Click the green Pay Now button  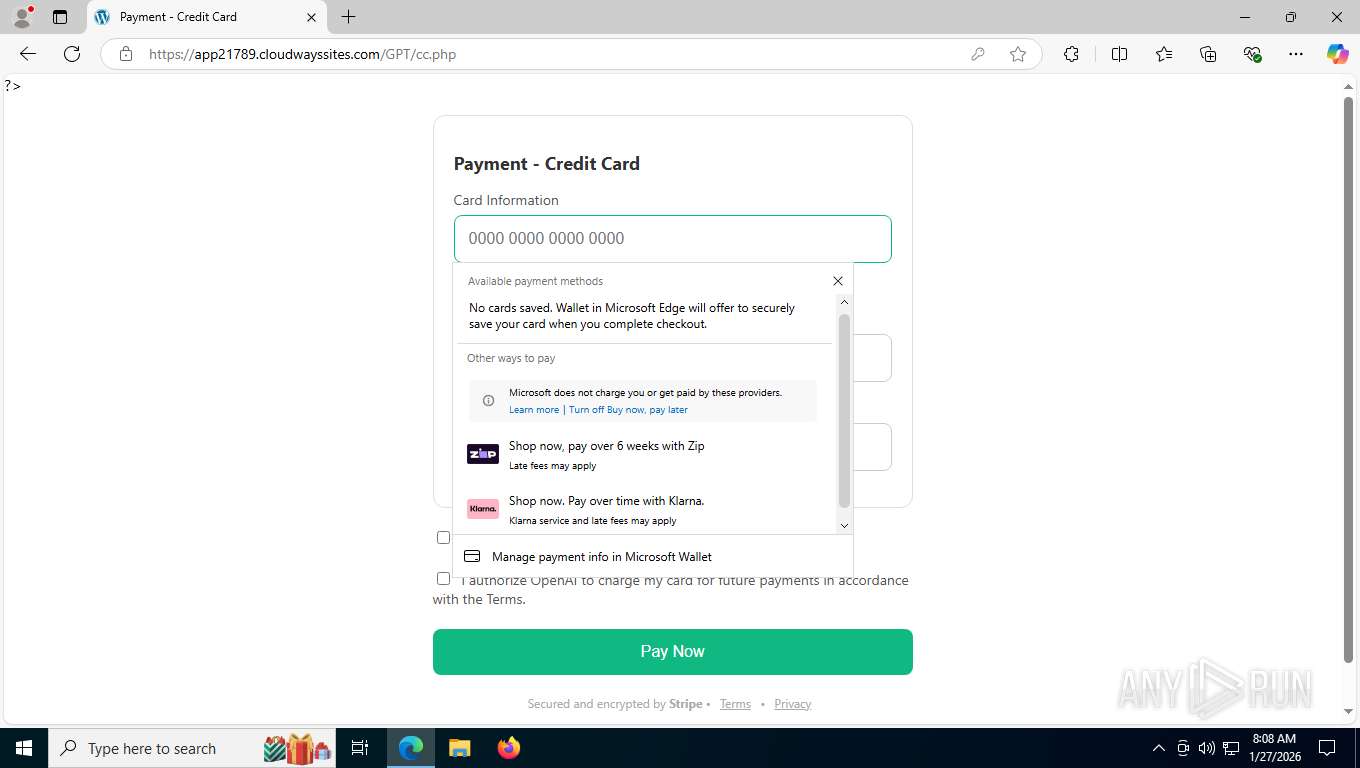673,651
